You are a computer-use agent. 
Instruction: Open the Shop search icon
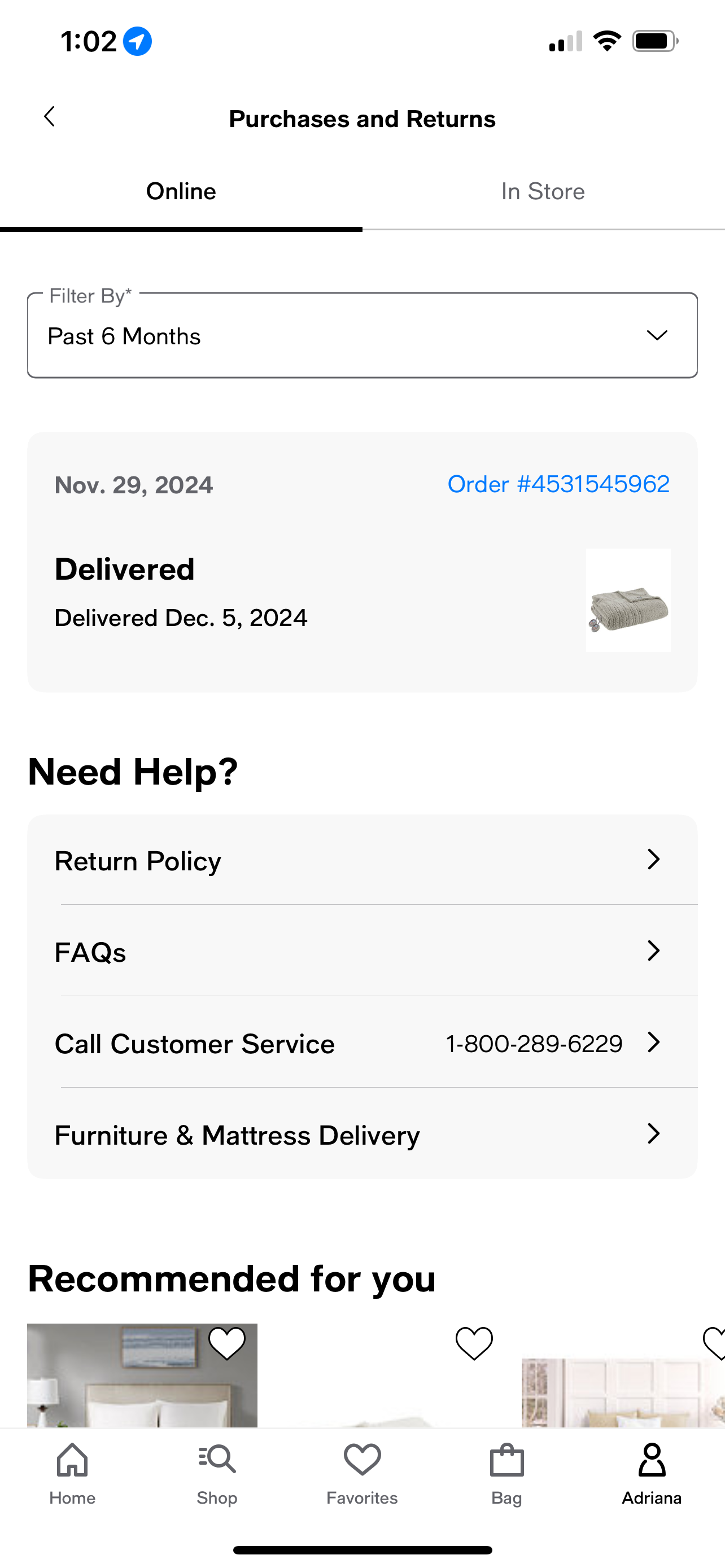pos(217,1460)
